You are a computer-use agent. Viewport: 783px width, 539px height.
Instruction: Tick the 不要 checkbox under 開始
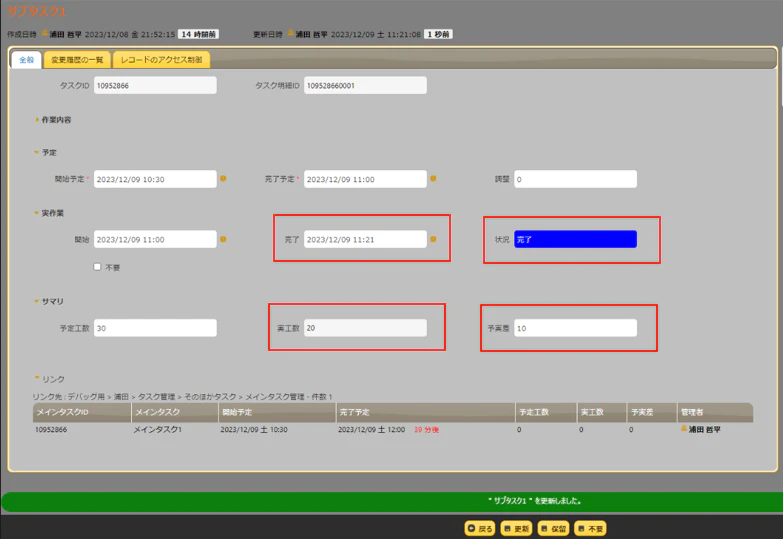(97, 267)
